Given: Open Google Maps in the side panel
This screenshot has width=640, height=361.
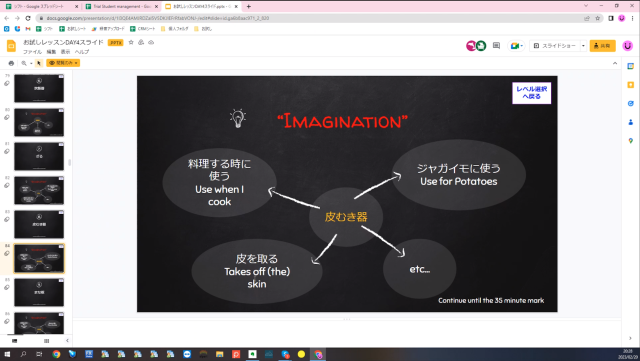Looking at the screenshot, I should tap(631, 141).
